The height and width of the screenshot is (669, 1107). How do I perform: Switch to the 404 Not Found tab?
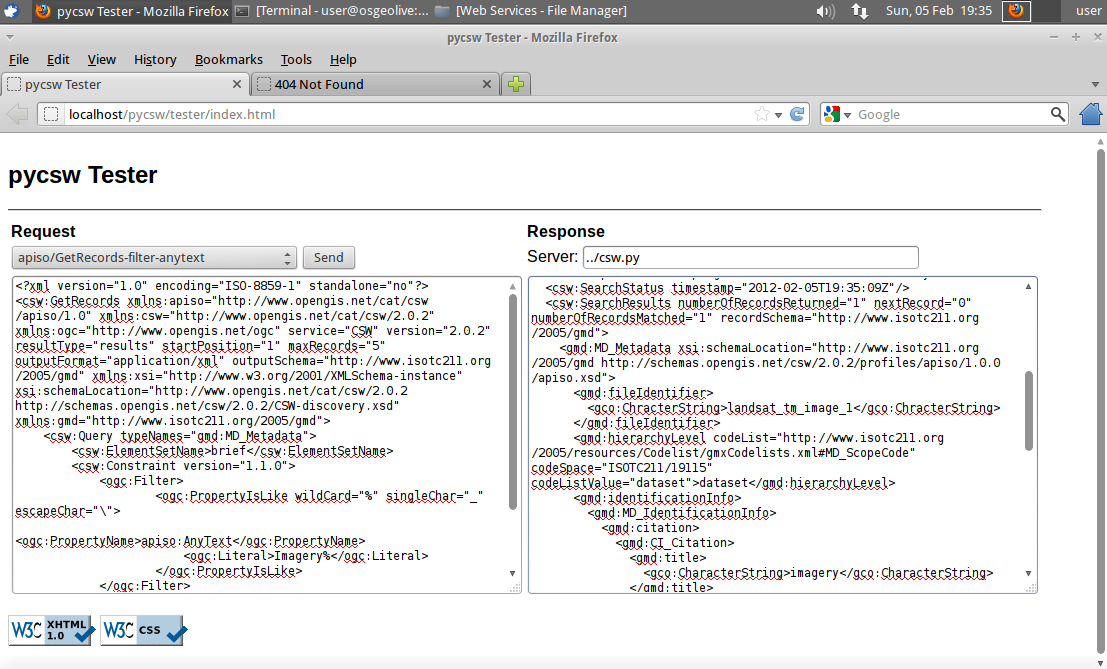tap(374, 84)
